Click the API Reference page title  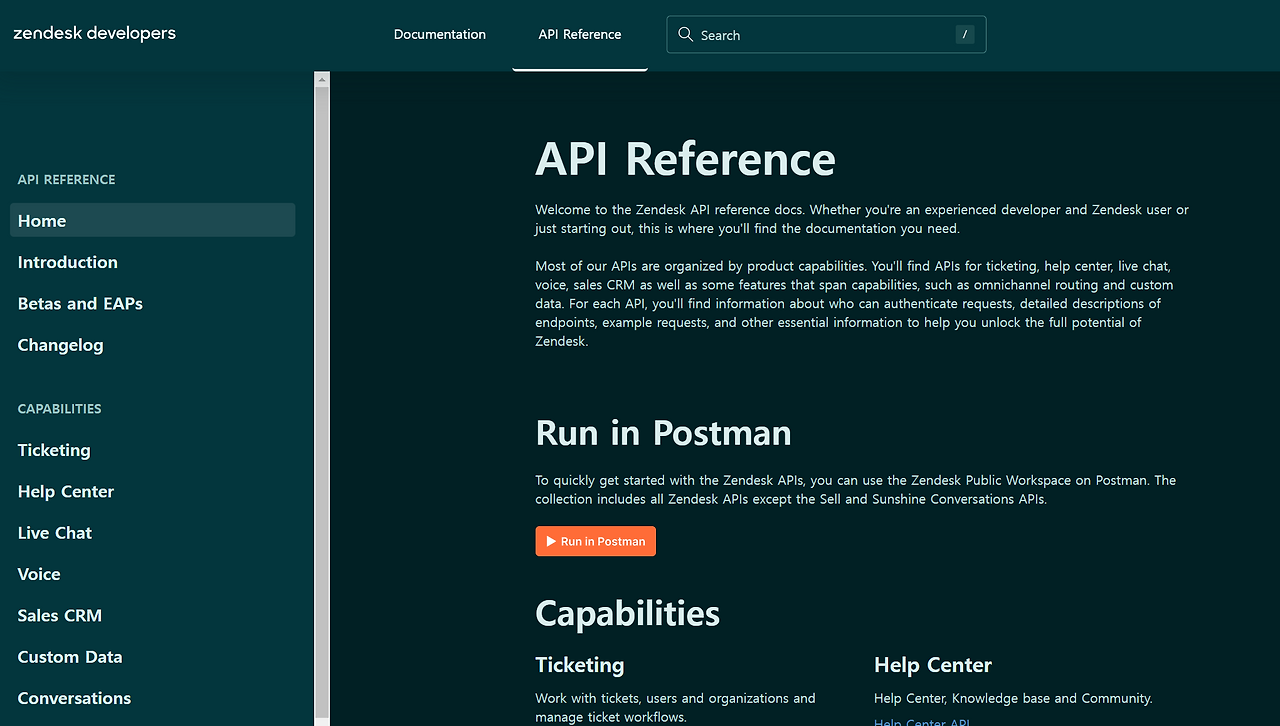point(685,159)
